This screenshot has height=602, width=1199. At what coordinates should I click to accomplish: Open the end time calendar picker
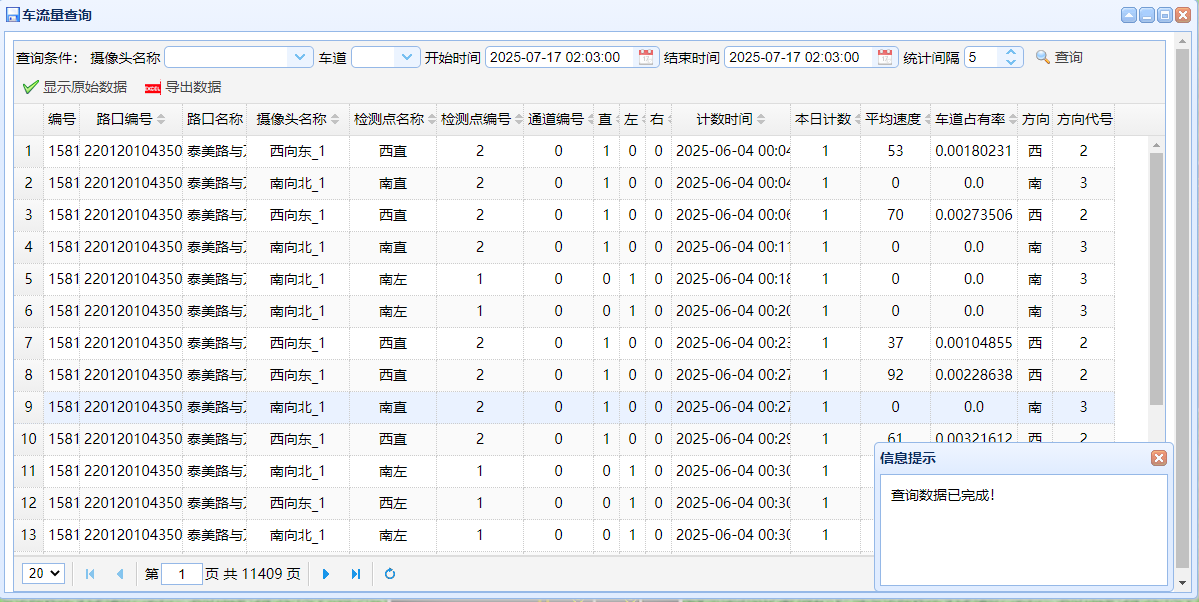coord(885,57)
